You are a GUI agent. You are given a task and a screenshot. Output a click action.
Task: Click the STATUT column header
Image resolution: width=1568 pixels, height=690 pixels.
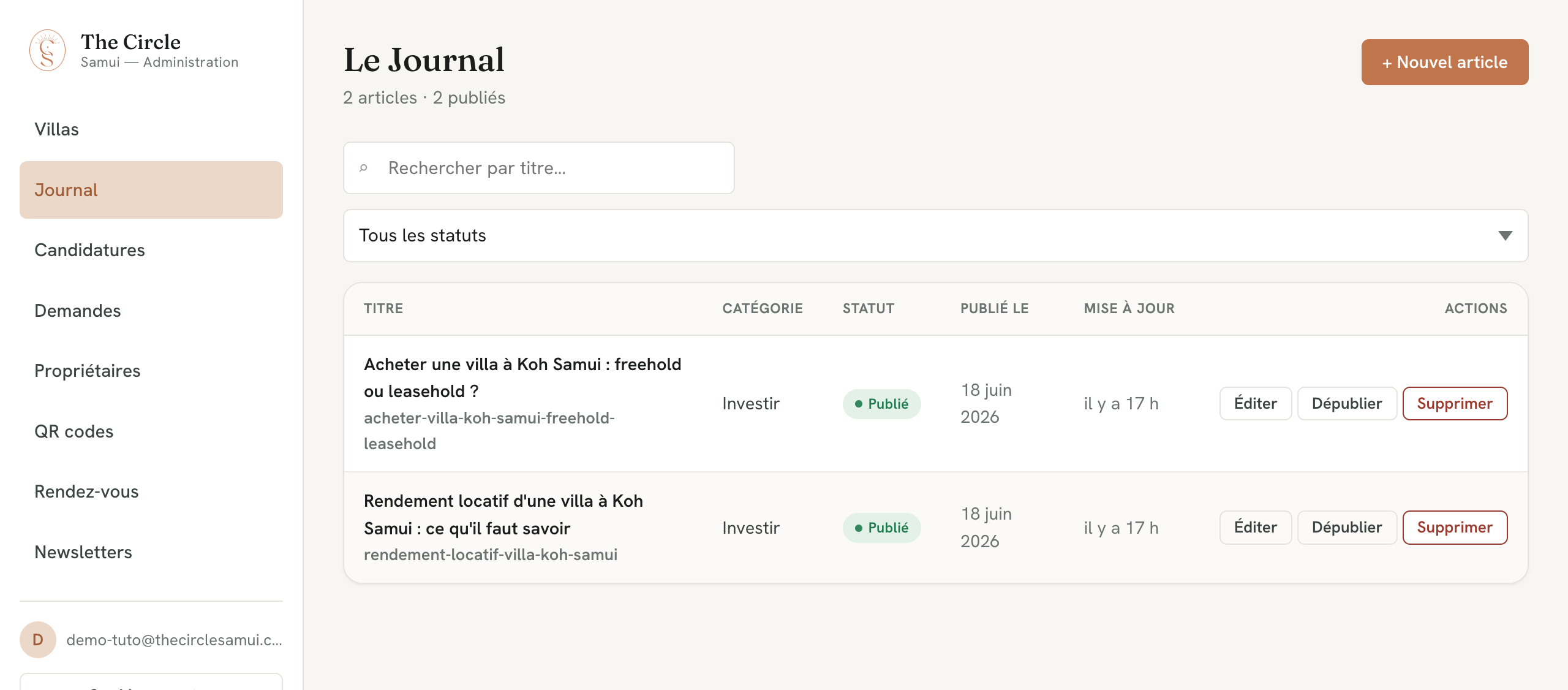click(869, 309)
